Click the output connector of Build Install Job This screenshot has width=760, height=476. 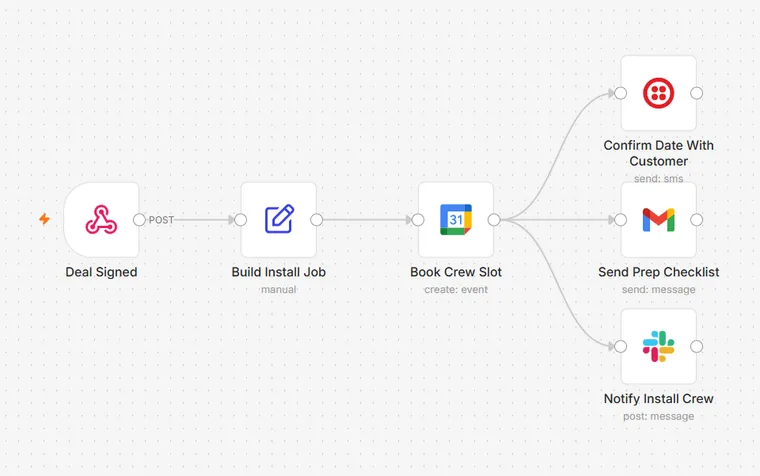[317, 220]
